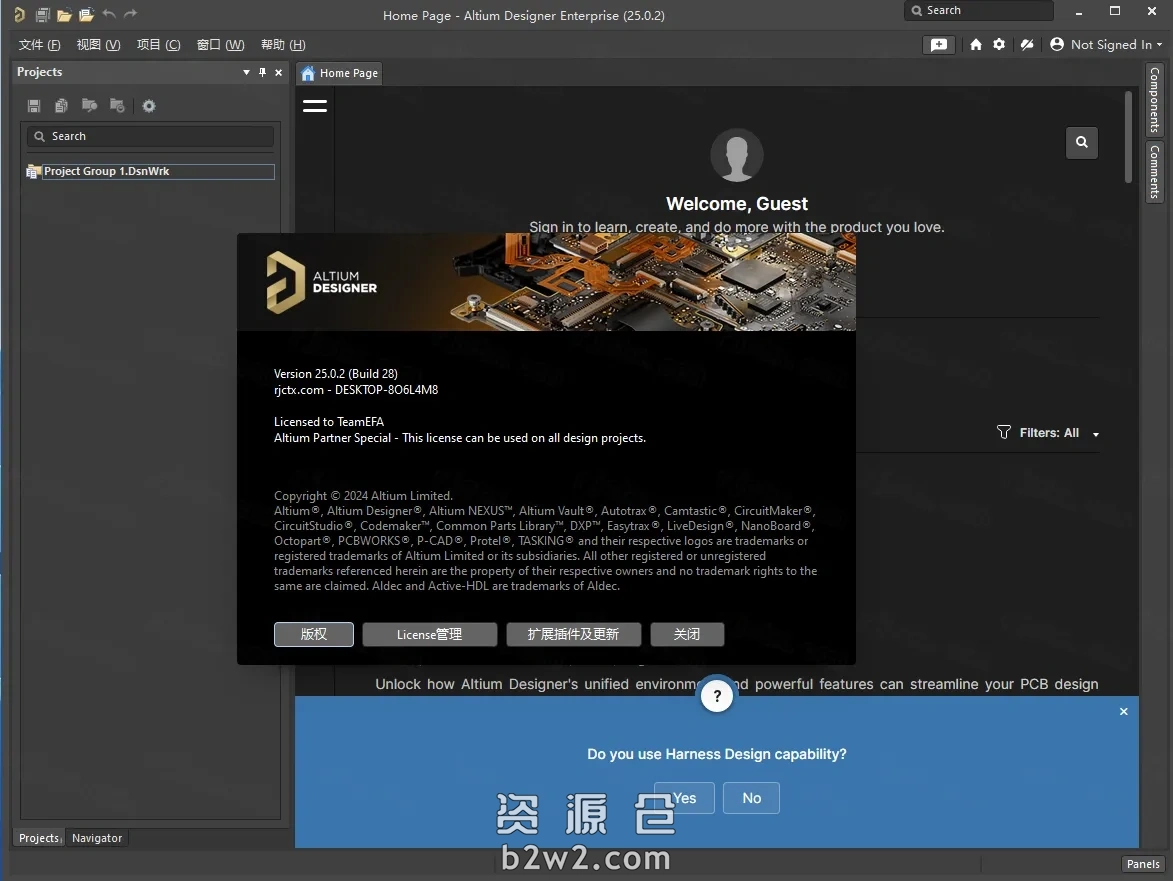Screen dimensions: 1173x881
Task: Answer Yes to Harness Design question
Action: click(x=683, y=797)
